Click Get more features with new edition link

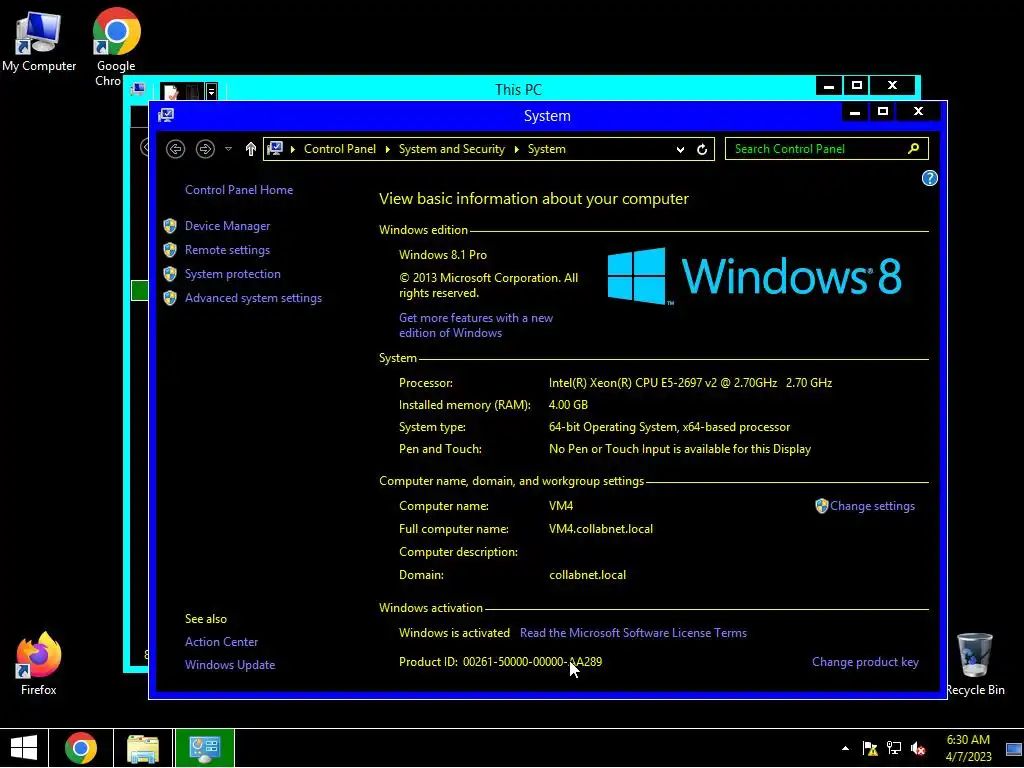point(476,325)
